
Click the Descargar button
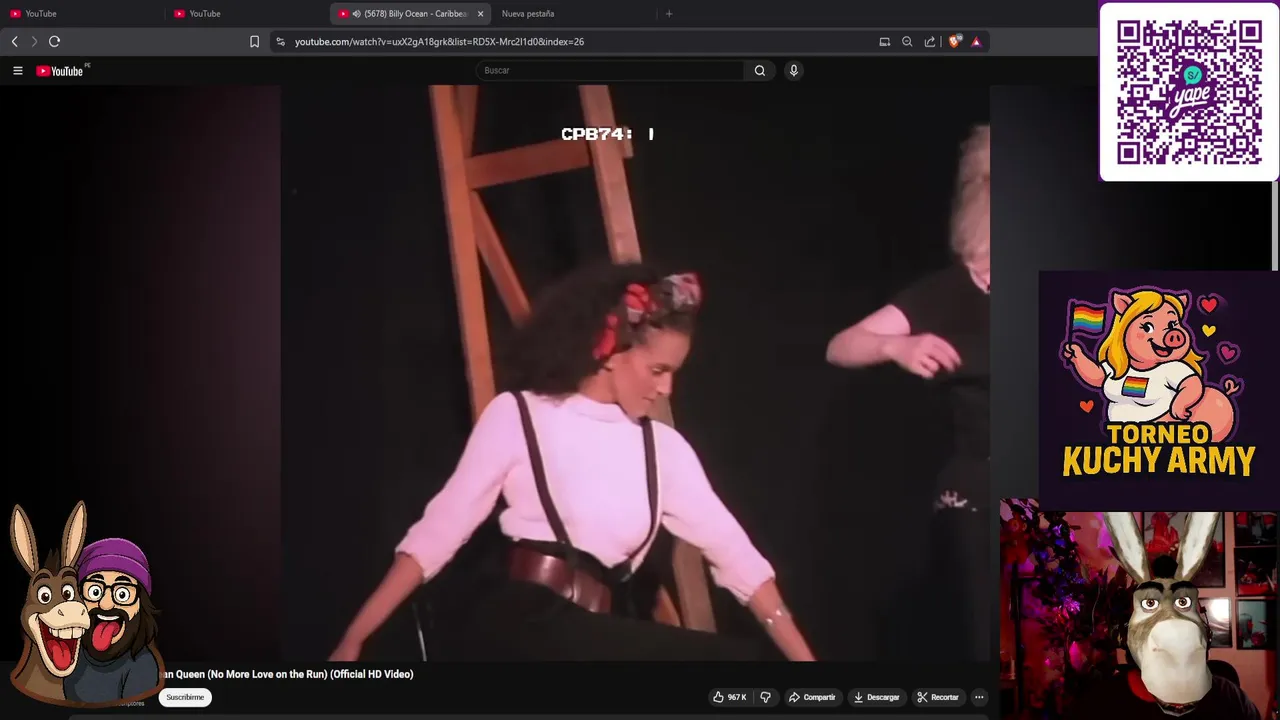click(876, 697)
